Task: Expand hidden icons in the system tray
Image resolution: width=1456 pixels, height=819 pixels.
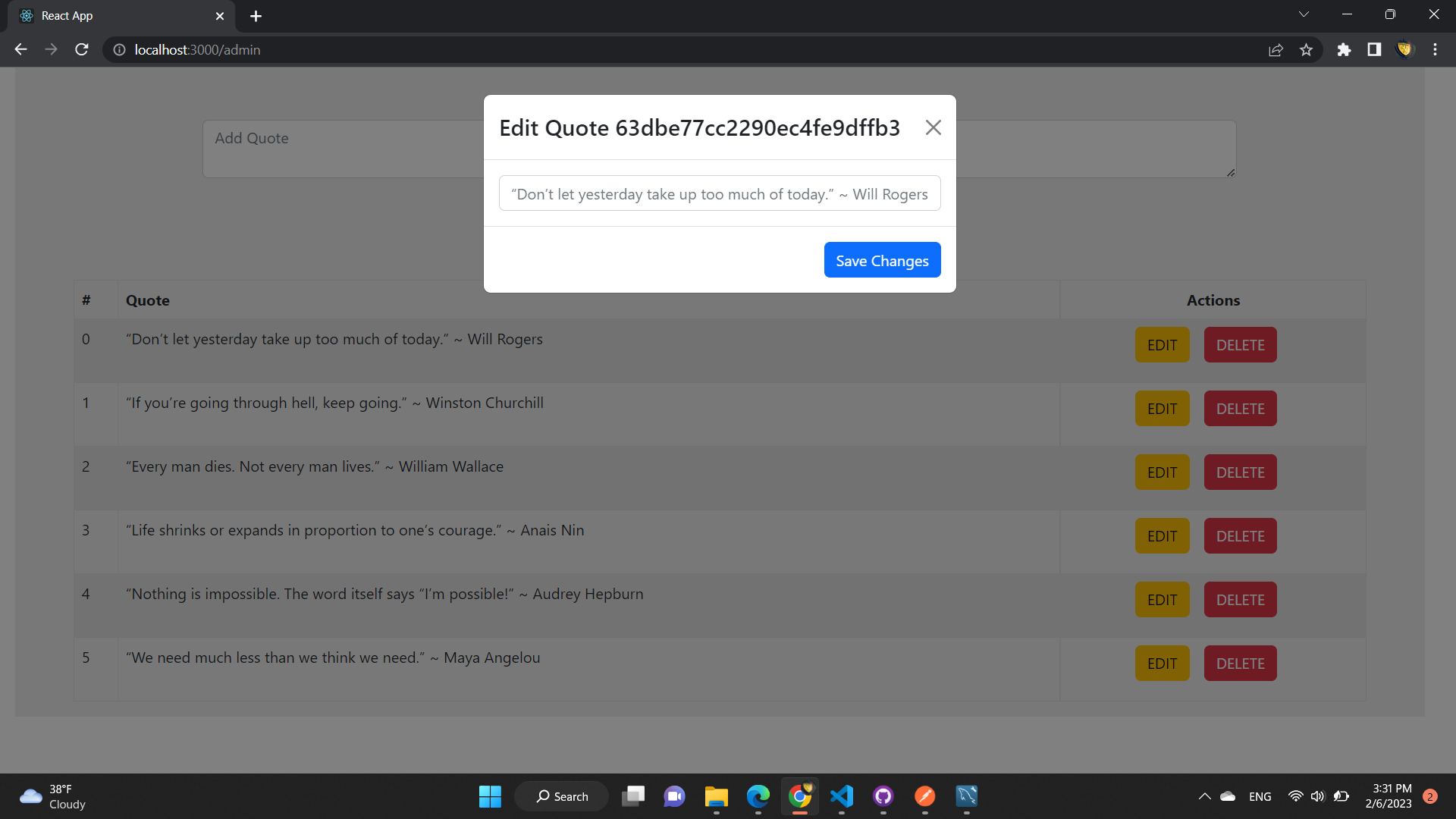Action: point(1204,796)
